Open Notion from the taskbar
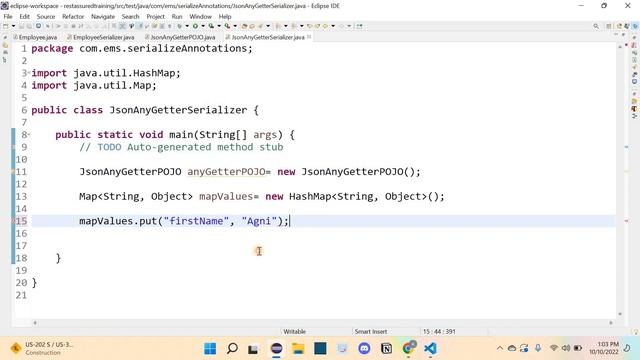 coord(386,349)
